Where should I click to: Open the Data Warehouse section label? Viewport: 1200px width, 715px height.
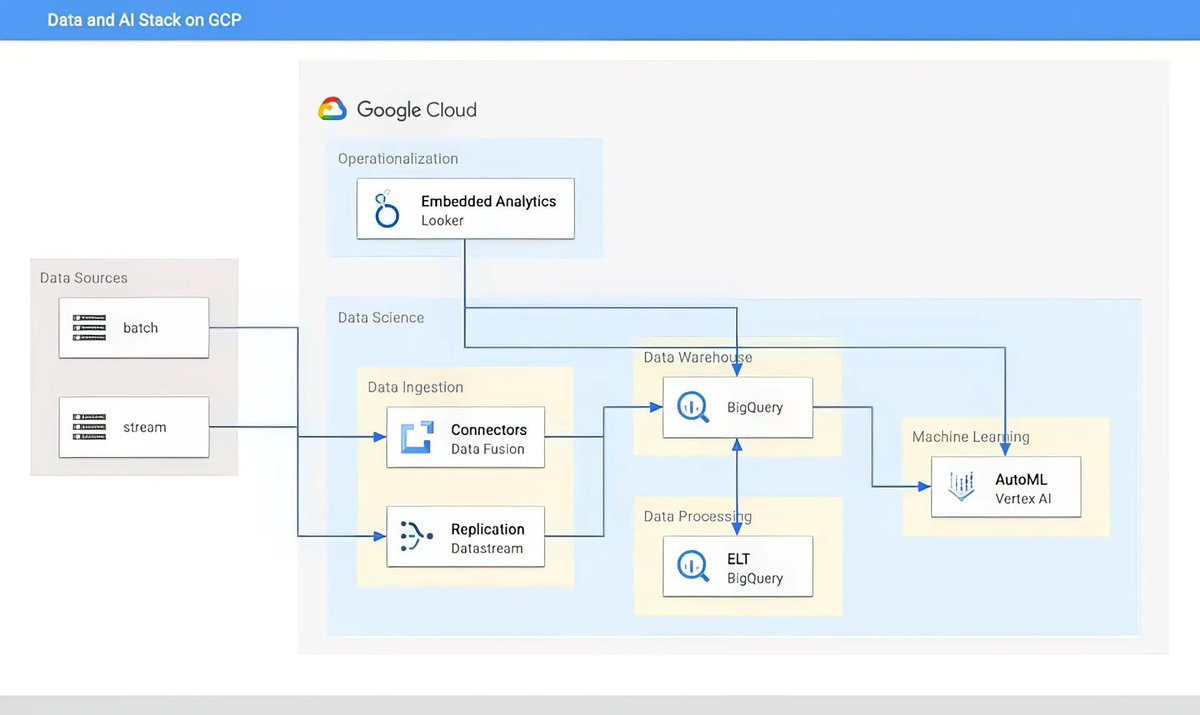coord(697,357)
